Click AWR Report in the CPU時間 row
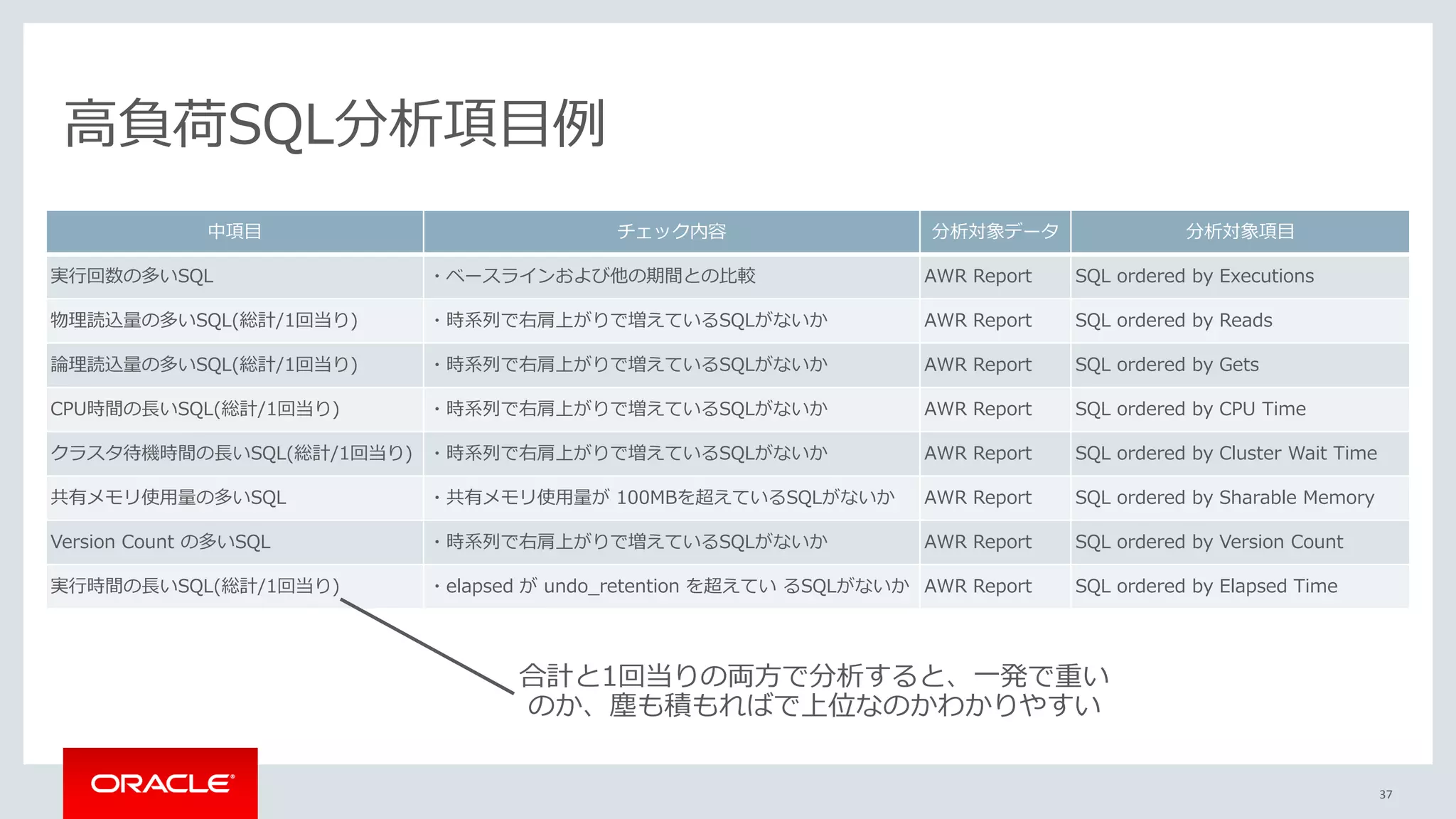The image size is (1456, 819). (x=978, y=409)
